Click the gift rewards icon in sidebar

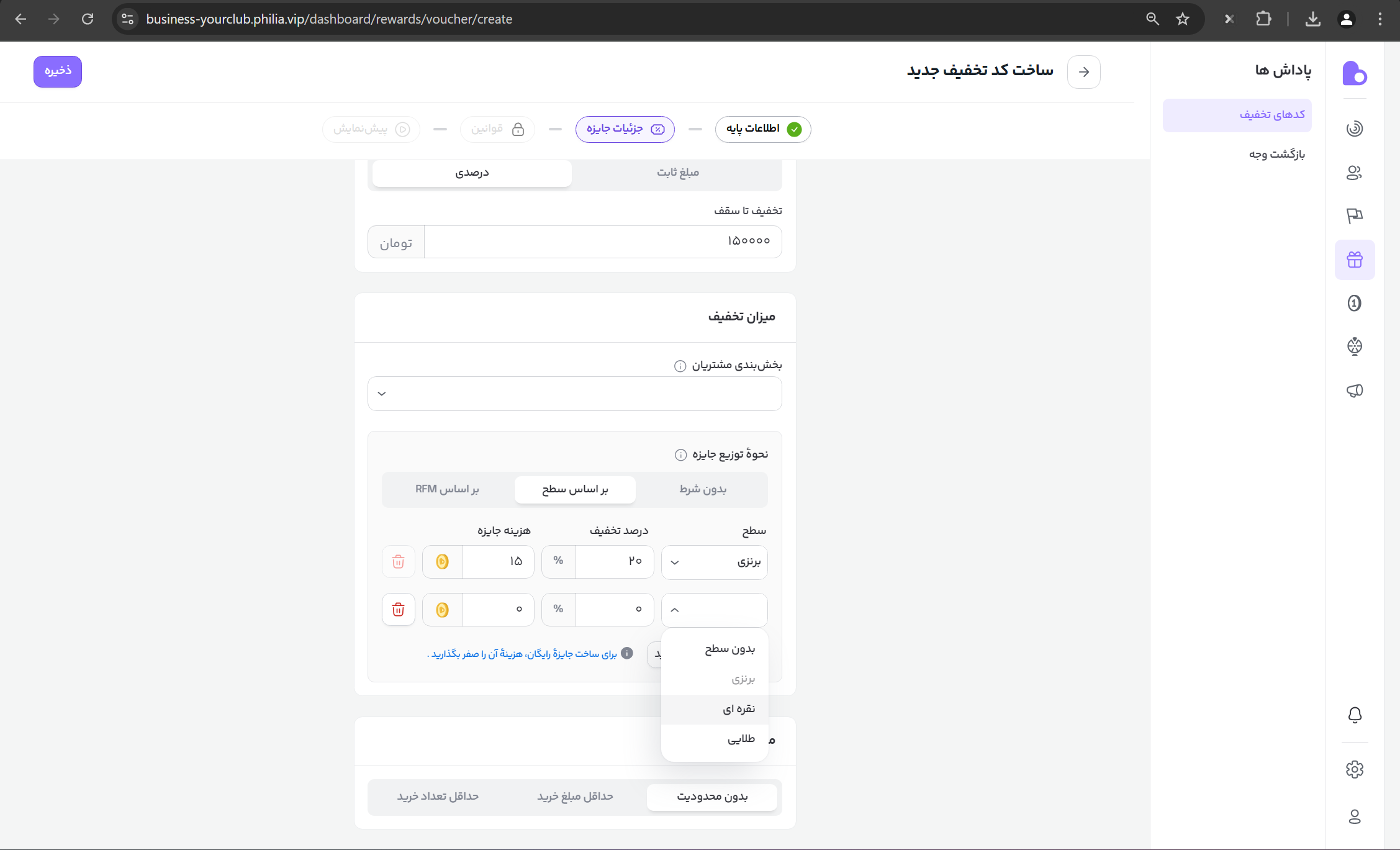(x=1354, y=260)
